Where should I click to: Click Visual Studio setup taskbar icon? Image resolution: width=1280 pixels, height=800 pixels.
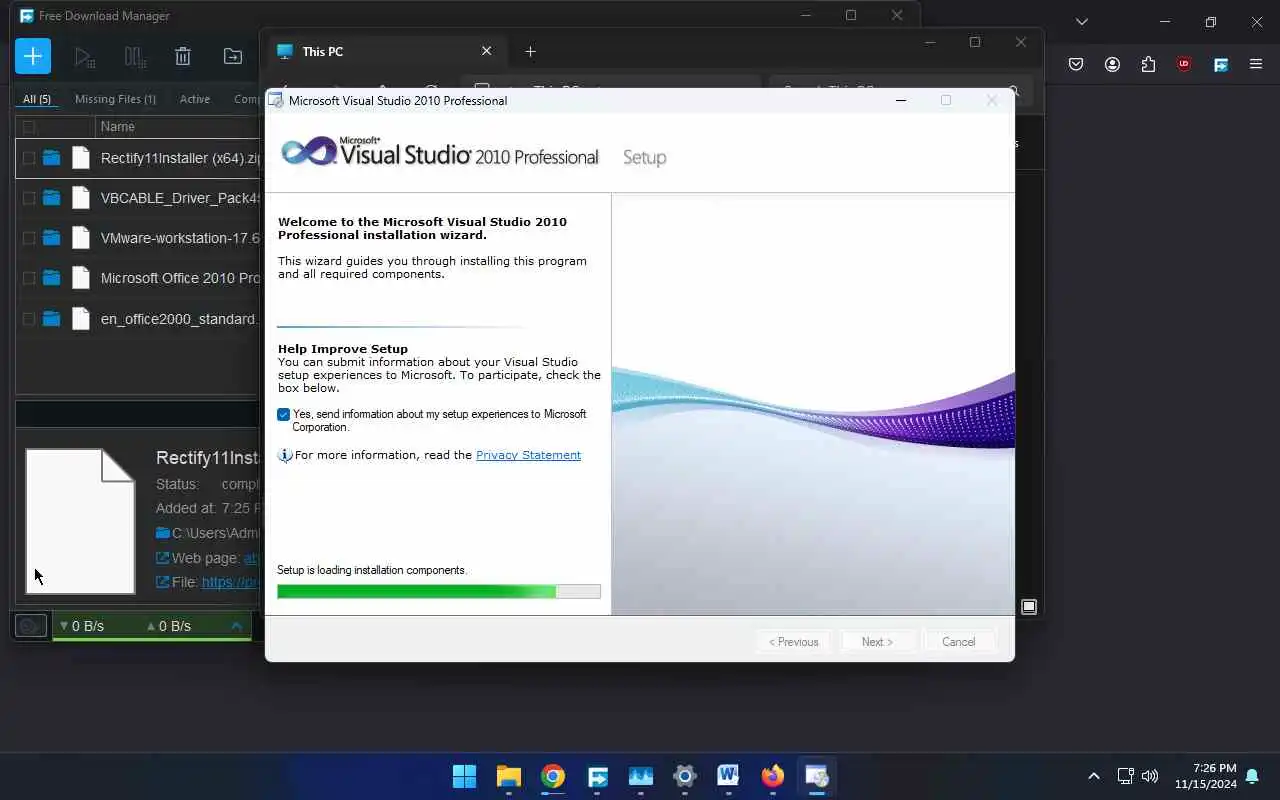[816, 776]
